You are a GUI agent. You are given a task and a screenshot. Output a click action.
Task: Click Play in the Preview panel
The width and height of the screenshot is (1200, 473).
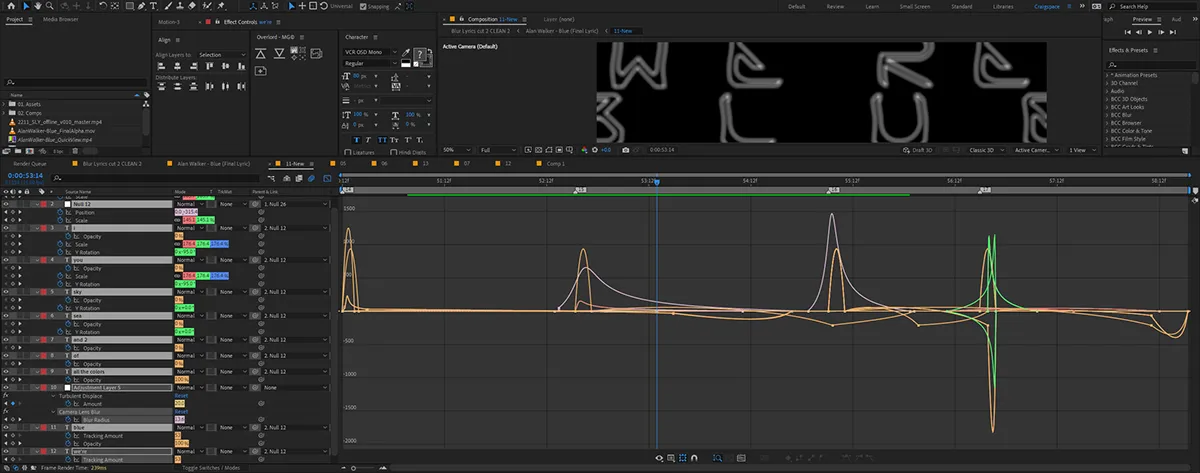click(1150, 32)
